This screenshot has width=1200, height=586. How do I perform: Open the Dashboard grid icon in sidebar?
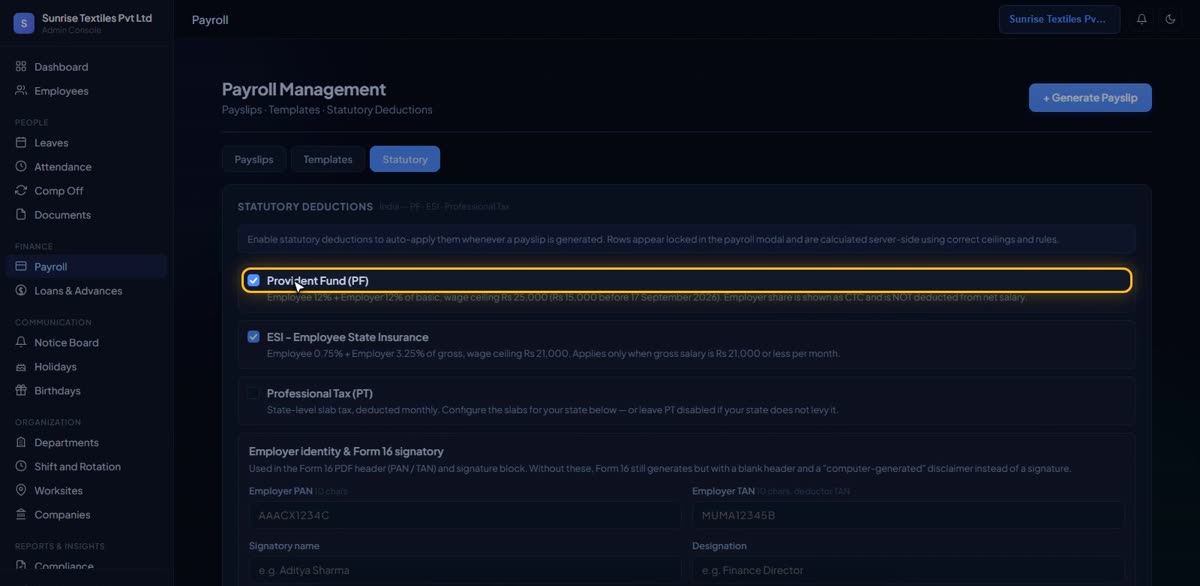(x=21, y=67)
